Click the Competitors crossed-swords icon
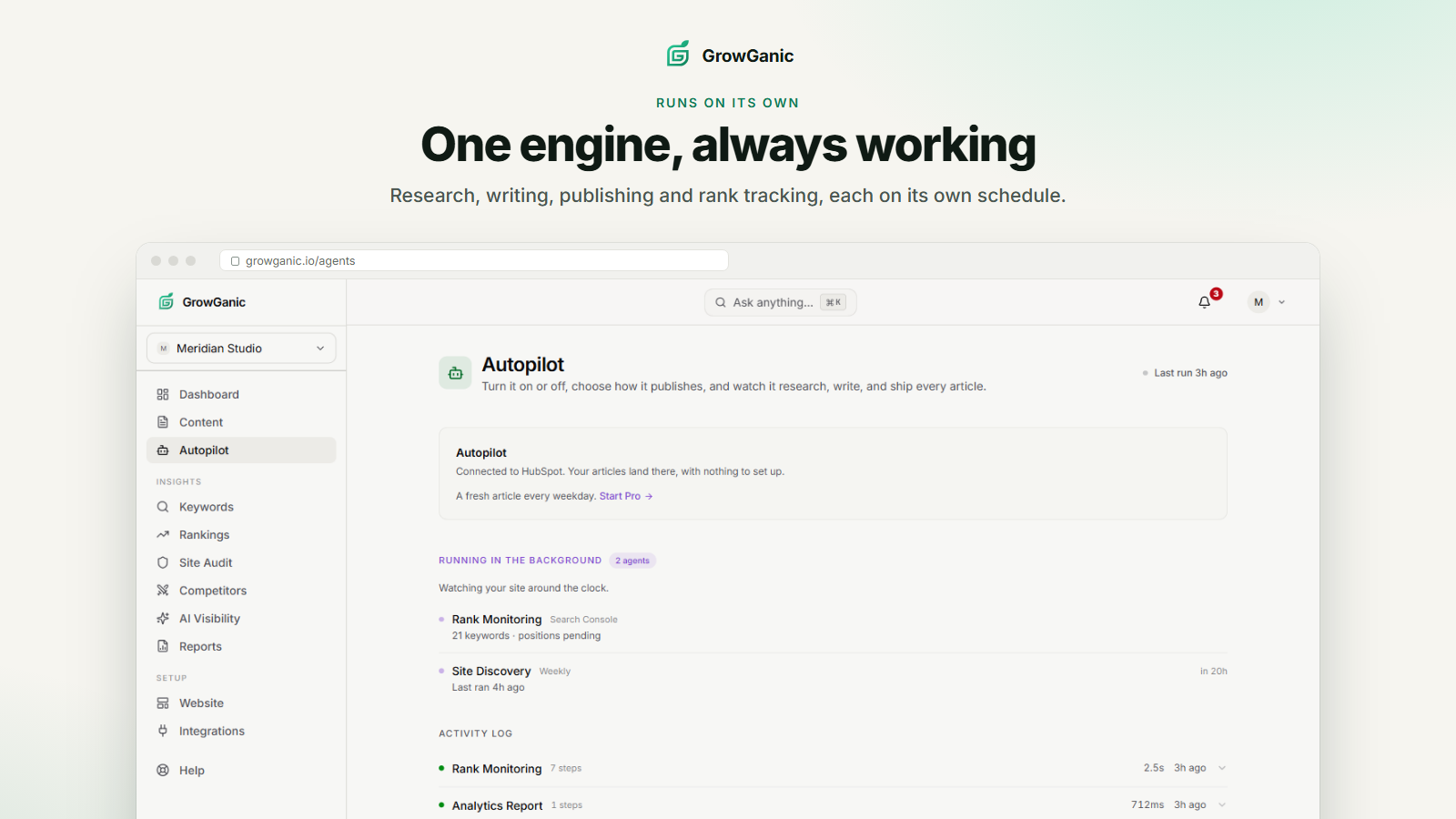The image size is (1456, 819). [163, 591]
